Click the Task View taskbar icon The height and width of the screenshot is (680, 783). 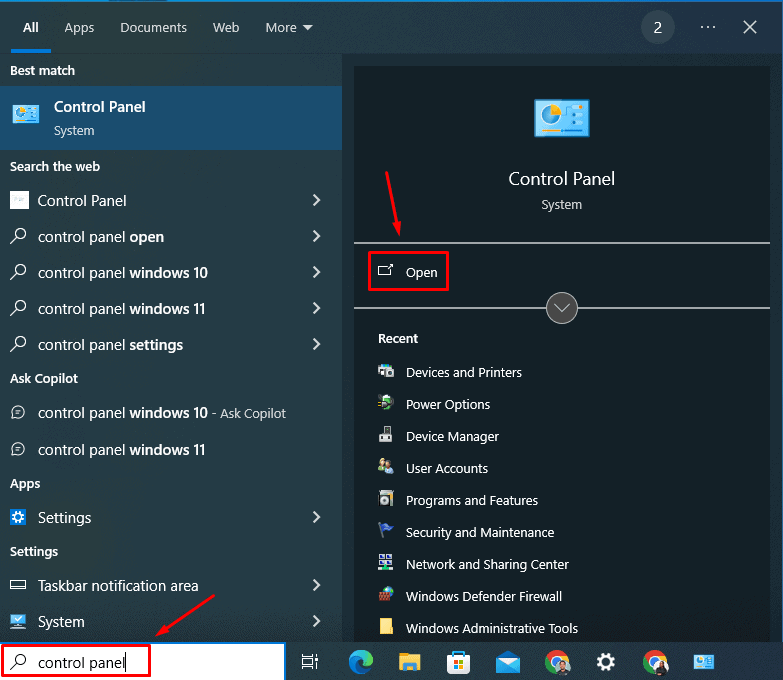[310, 661]
